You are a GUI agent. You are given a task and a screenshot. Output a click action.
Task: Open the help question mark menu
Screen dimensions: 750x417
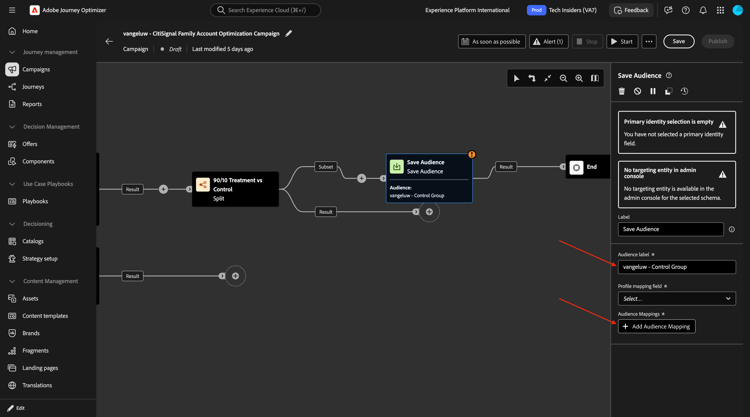click(x=686, y=10)
